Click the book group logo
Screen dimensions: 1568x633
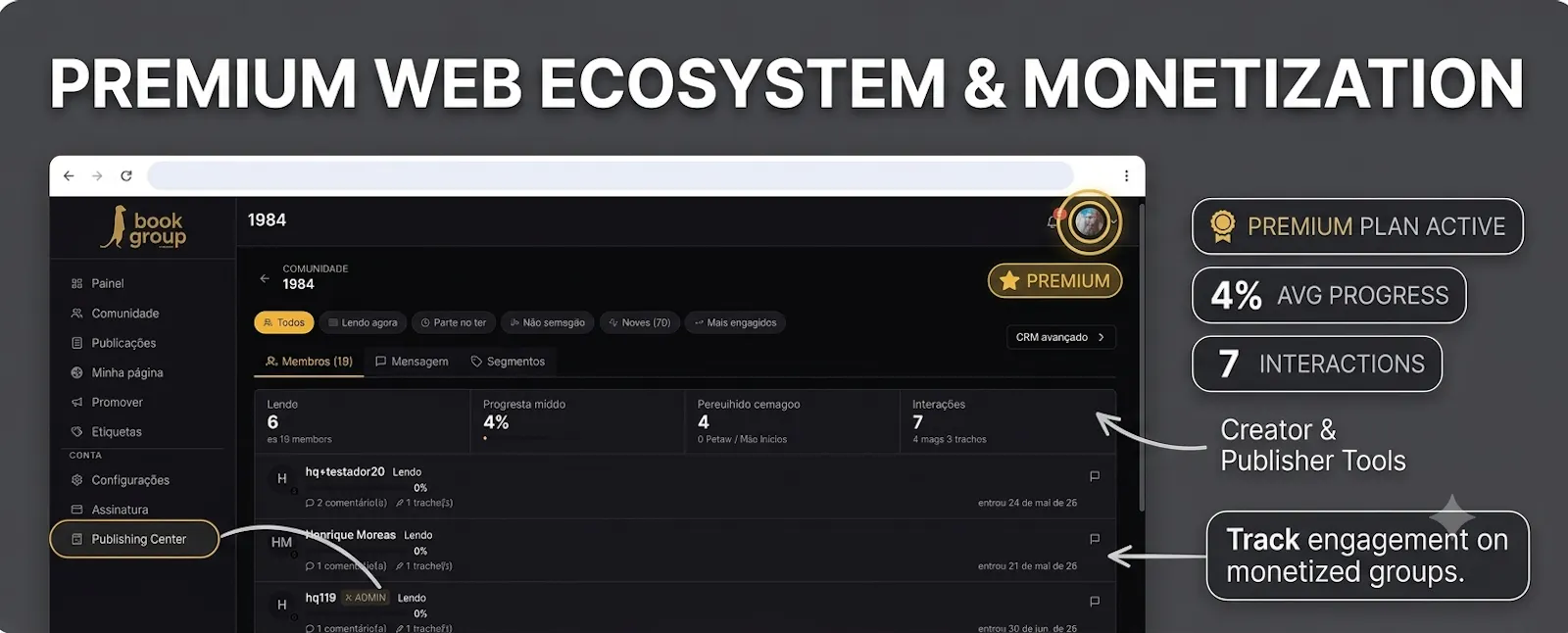pos(143,227)
